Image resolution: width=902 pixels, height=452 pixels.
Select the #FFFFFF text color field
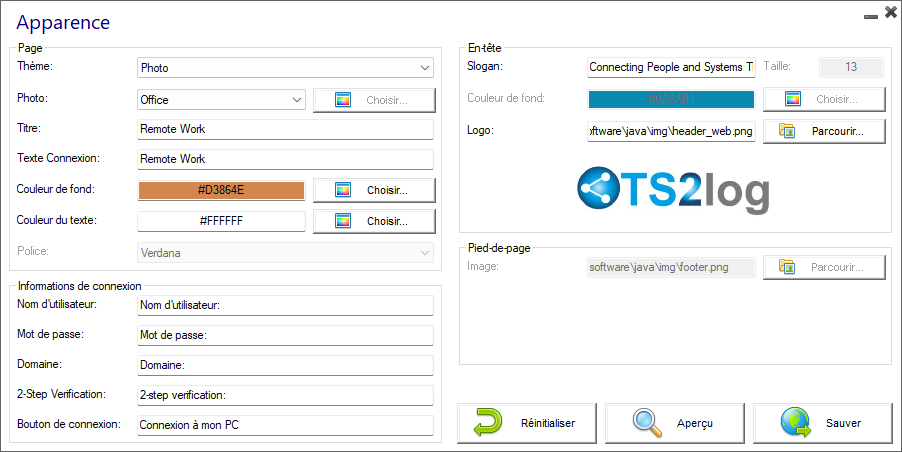221,221
